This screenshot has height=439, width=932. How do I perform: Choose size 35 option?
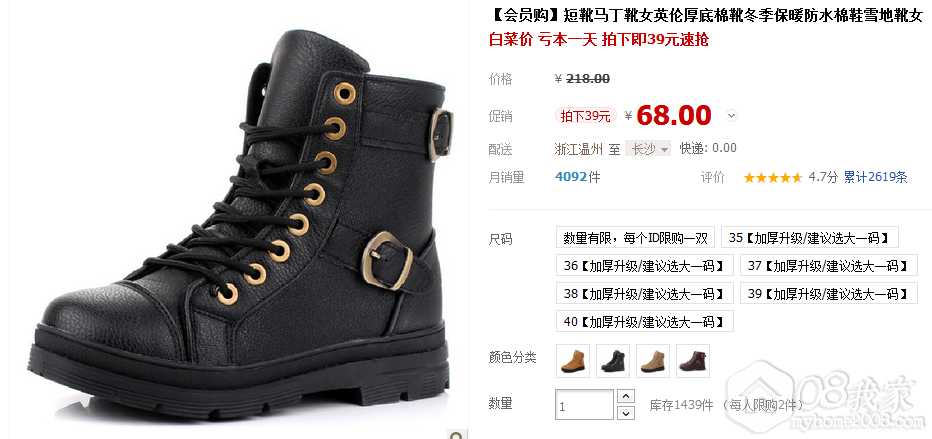tap(810, 238)
